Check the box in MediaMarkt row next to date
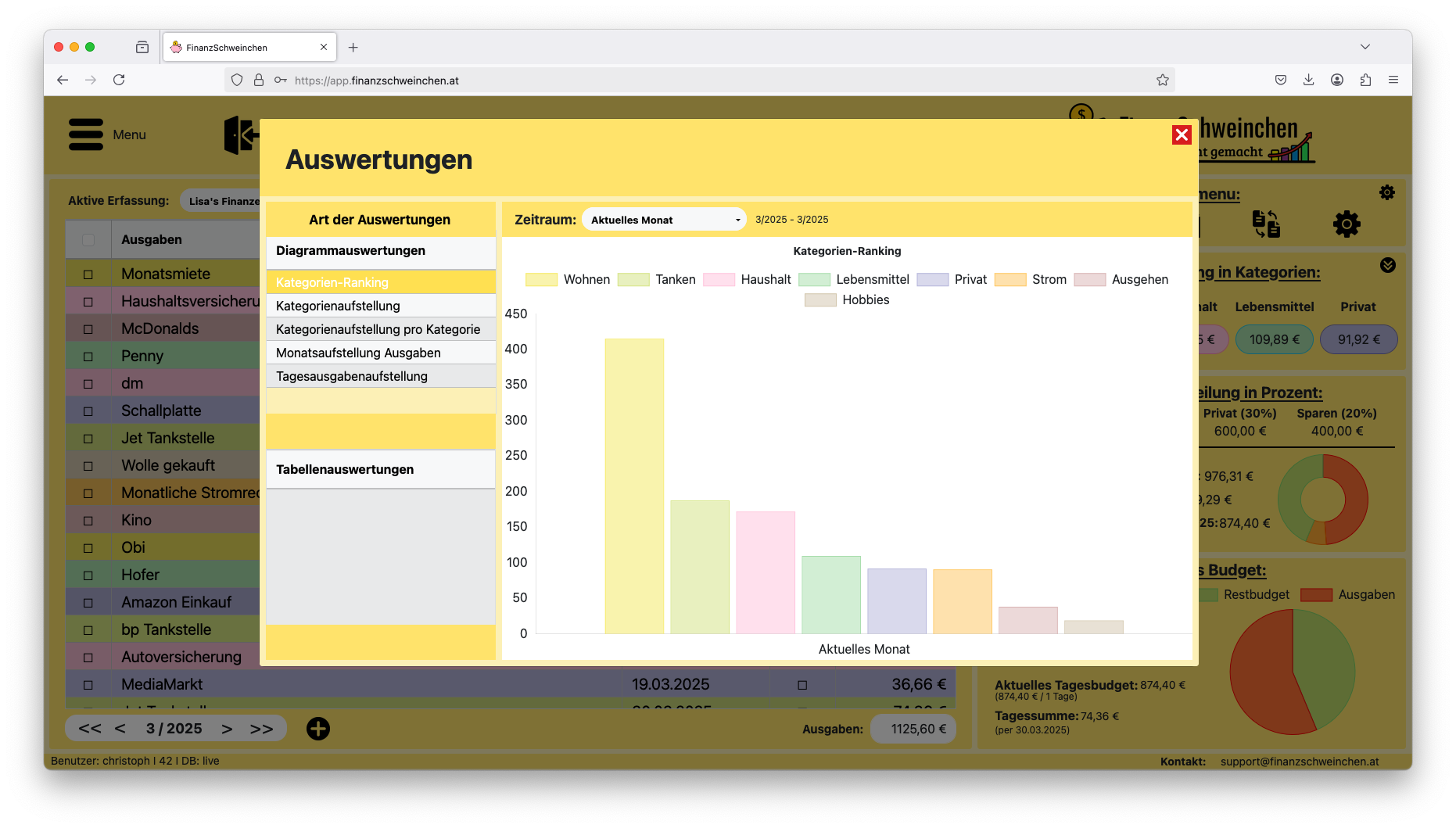 click(x=802, y=685)
